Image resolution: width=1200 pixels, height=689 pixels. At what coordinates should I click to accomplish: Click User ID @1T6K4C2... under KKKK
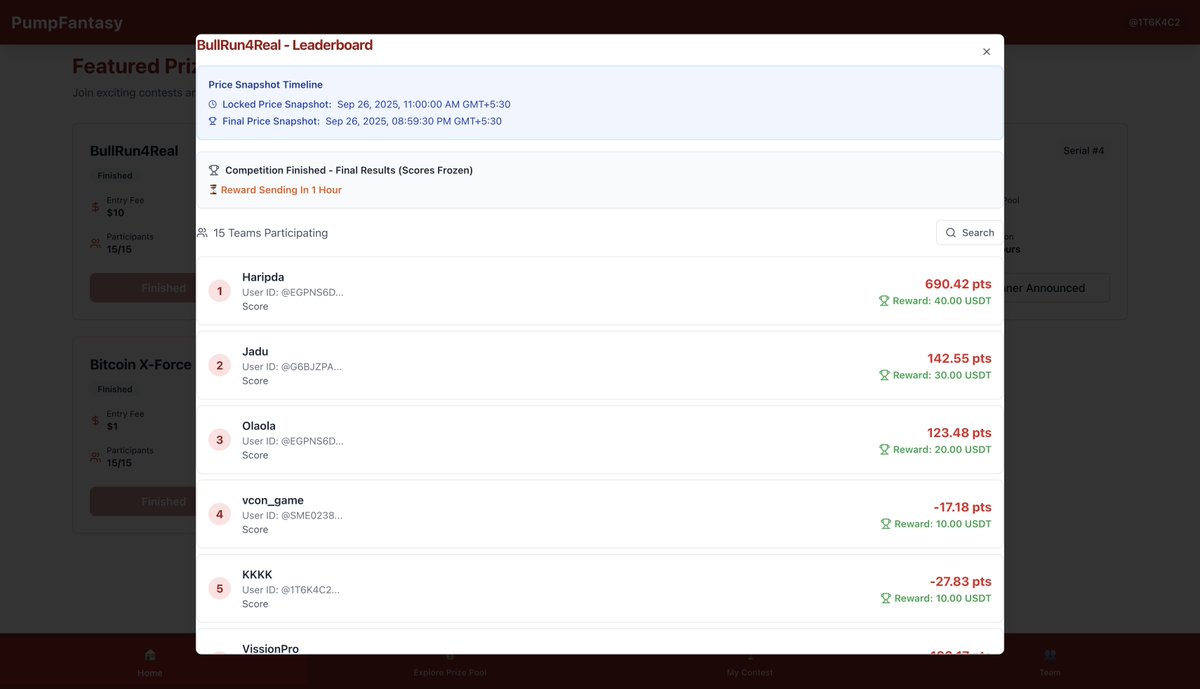tap(291, 590)
